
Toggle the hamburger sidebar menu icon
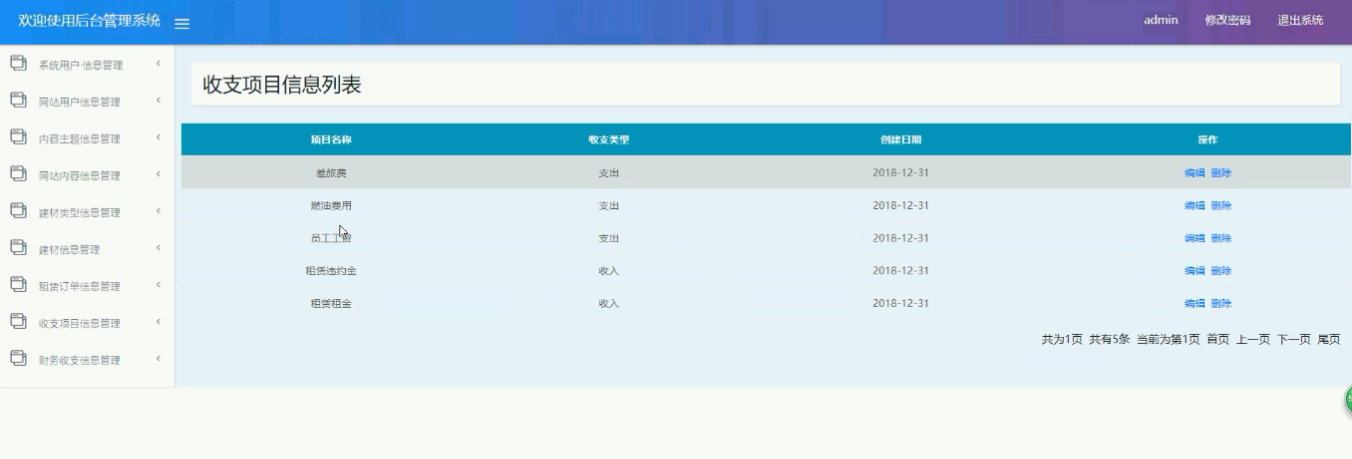(182, 23)
